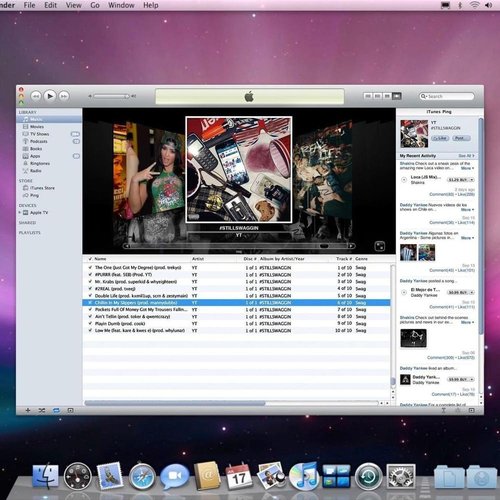Uncheck the #PURRR track checkbox
Image resolution: width=500 pixels, height=500 pixels.
coord(90,275)
